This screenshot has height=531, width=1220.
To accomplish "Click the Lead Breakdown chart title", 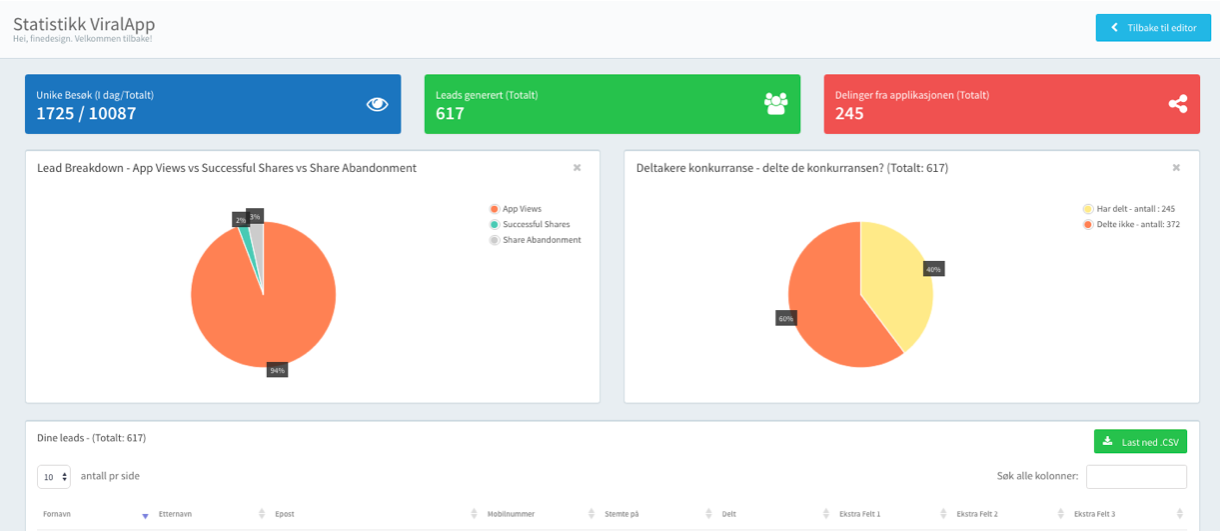I will tap(227, 168).
